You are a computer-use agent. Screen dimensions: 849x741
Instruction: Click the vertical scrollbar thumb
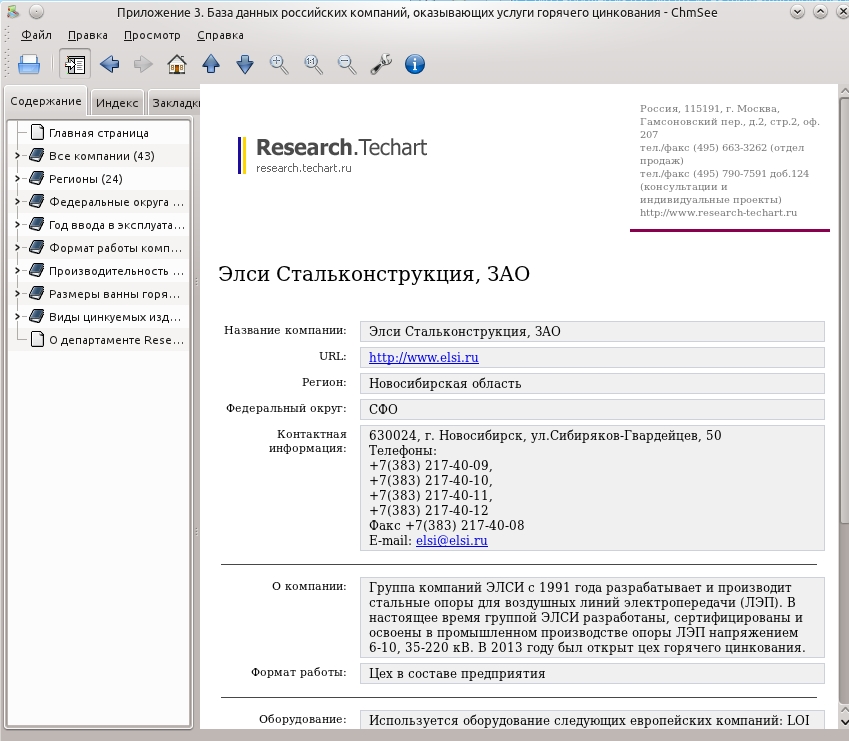(x=844, y=311)
